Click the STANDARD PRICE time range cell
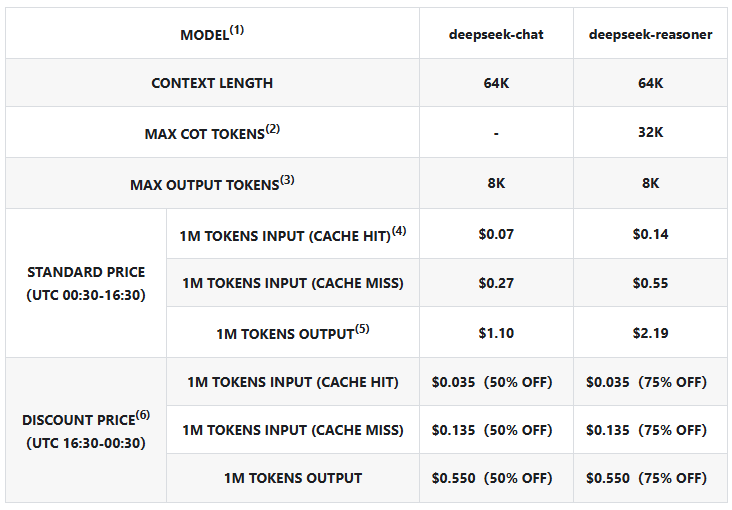732x510 pixels. (x=86, y=283)
